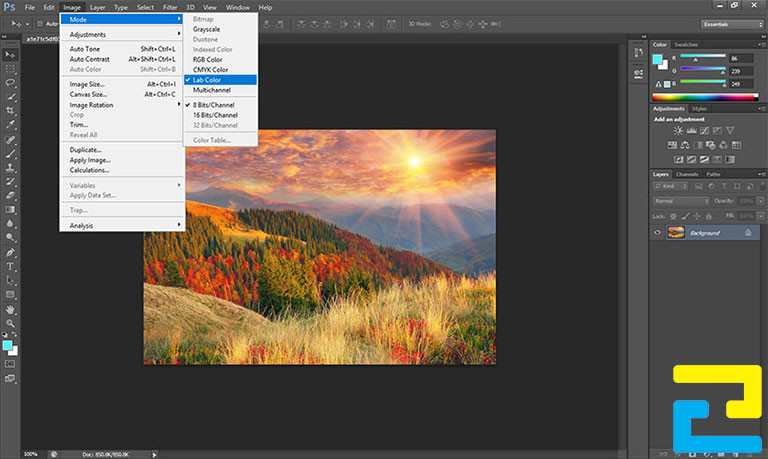
Task: Switch to the Swatches tab
Action: (686, 45)
